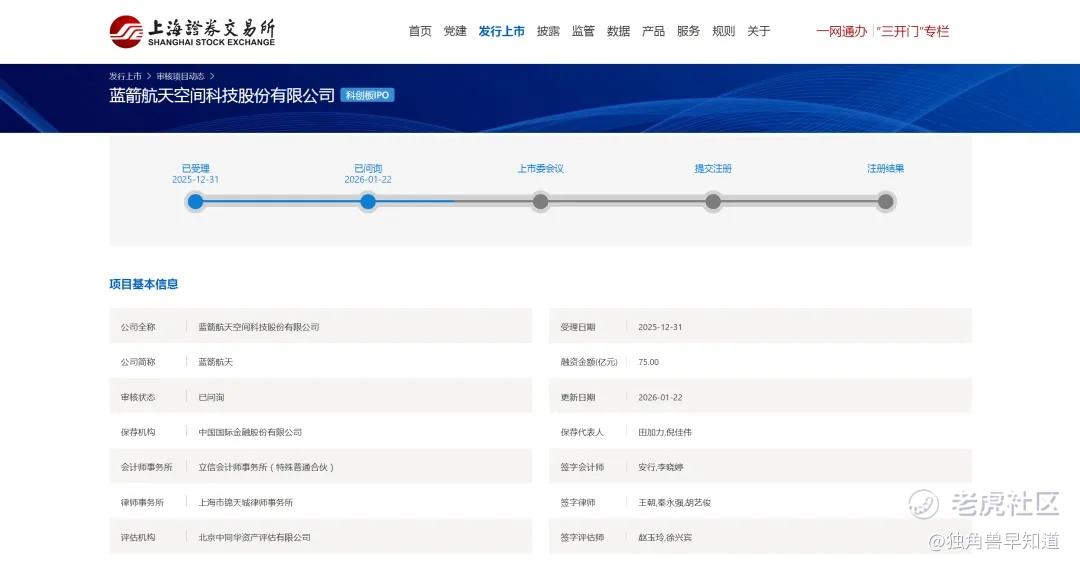Open the 服务 menu item
Screen dimensions: 1080x566
click(688, 31)
